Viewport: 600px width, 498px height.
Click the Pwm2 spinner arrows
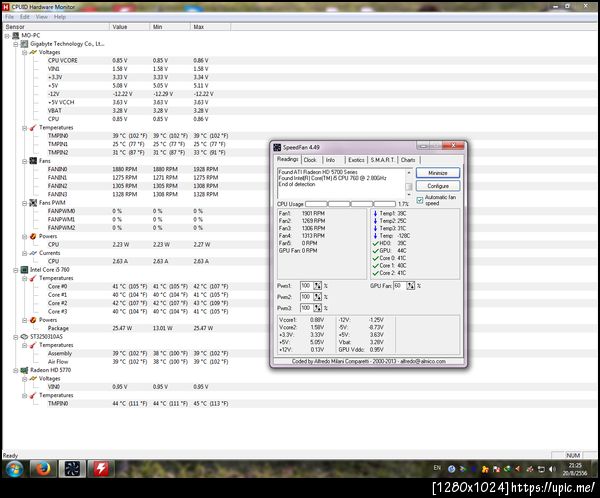(x=318, y=297)
